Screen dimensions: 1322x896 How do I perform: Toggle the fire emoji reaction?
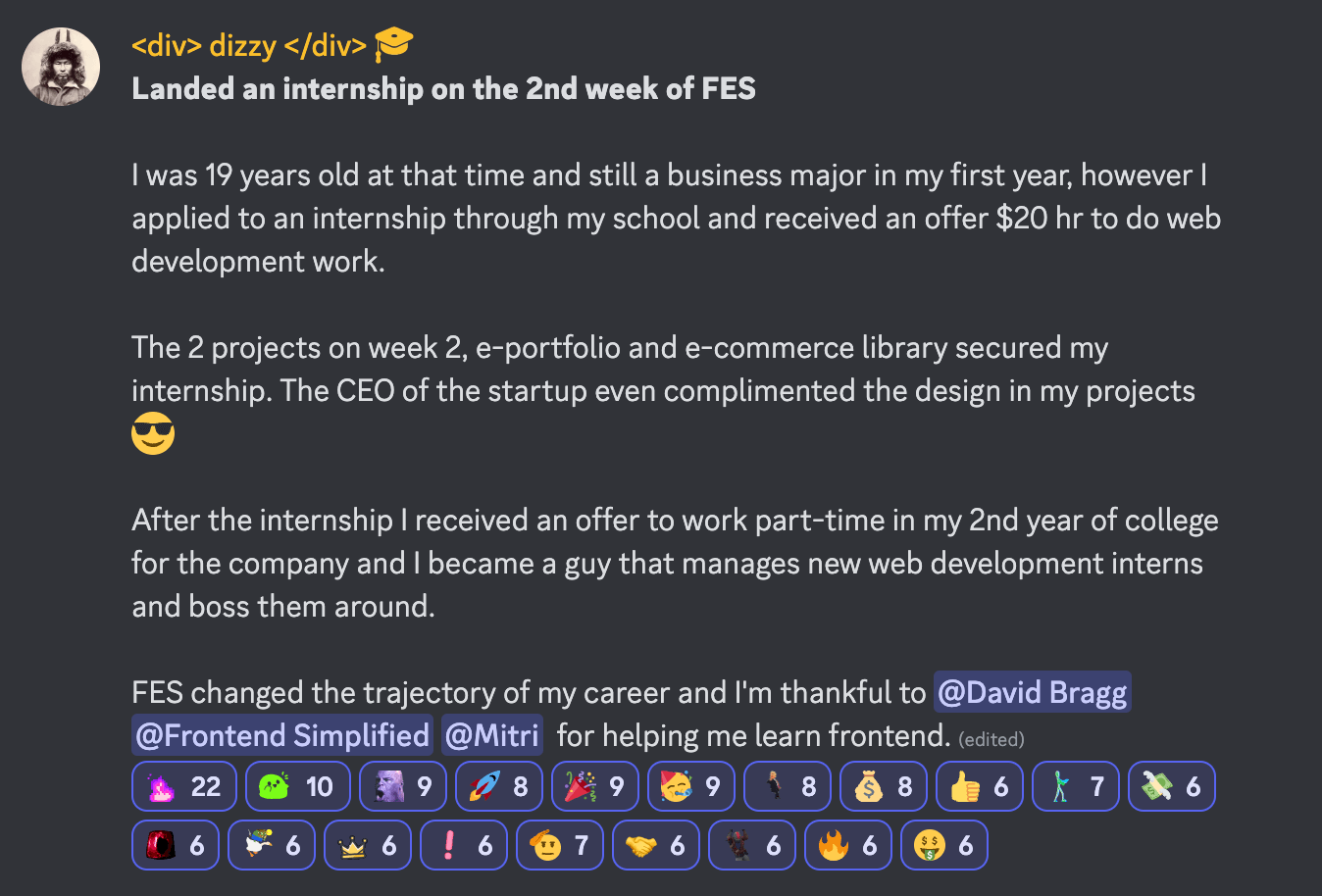point(848,844)
